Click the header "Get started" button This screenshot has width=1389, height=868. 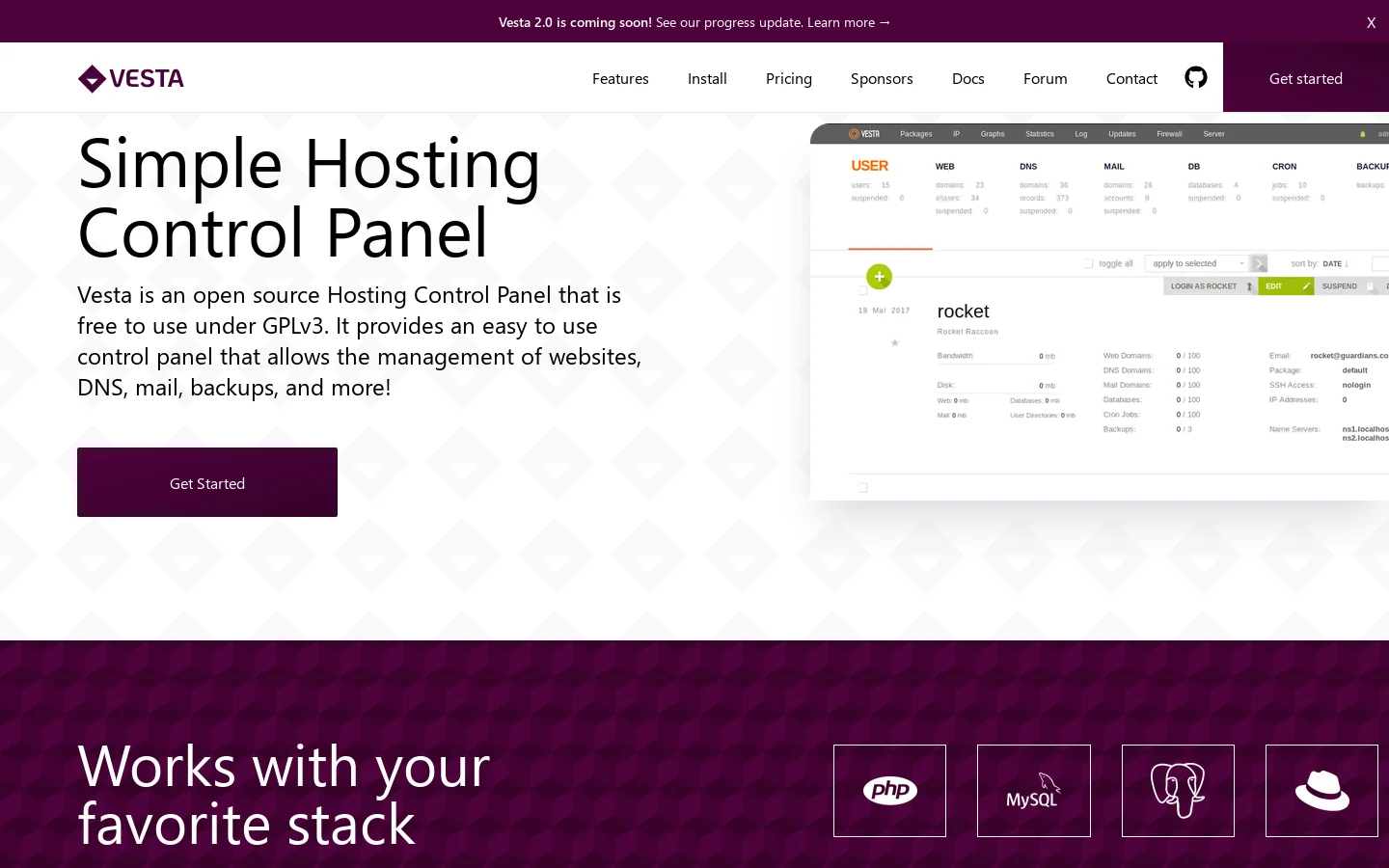[x=1306, y=77]
